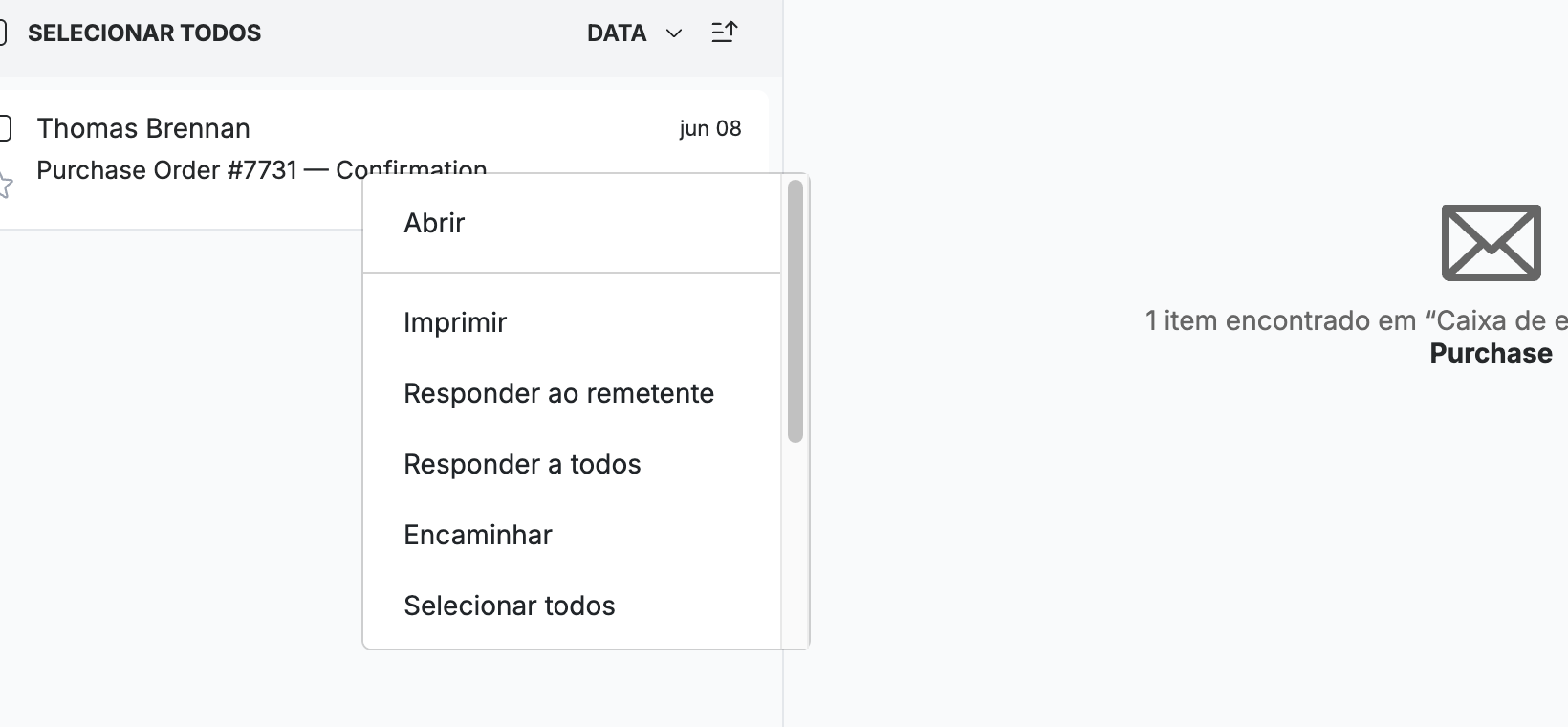The height and width of the screenshot is (727, 1568).
Task: Click the bold Purchase search term
Action: click(x=1491, y=353)
